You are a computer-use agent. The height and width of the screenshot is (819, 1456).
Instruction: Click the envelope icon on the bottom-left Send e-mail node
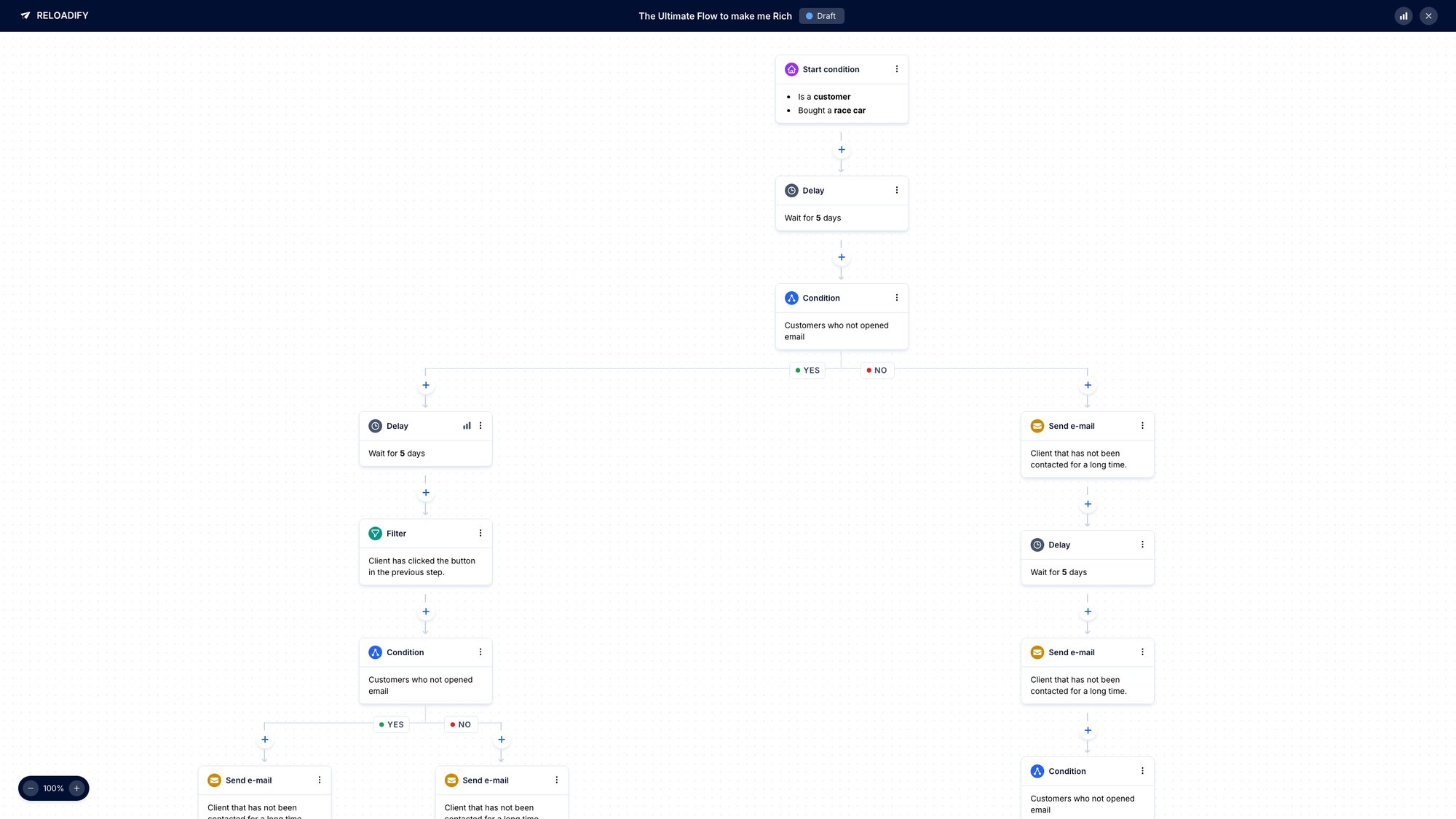pos(214,780)
